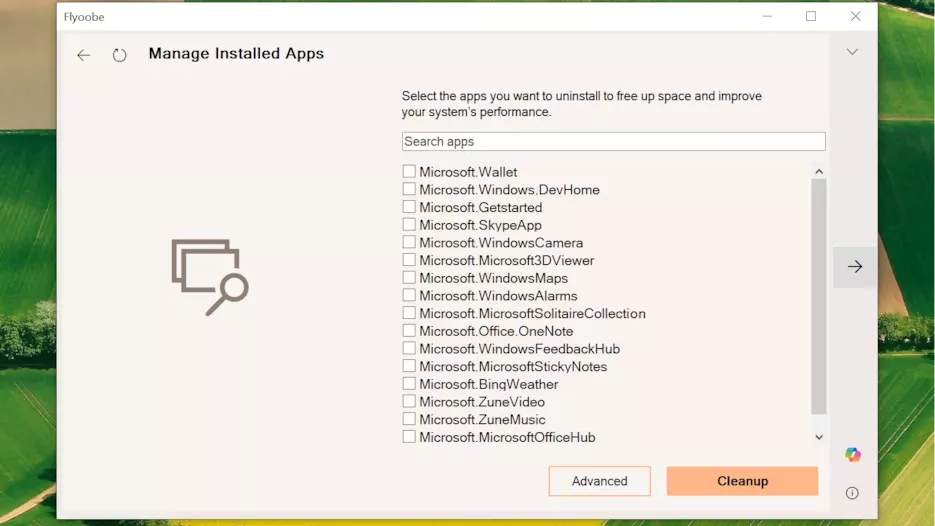Focus the Search apps field
Image resolution: width=935 pixels, height=526 pixels.
click(x=613, y=142)
